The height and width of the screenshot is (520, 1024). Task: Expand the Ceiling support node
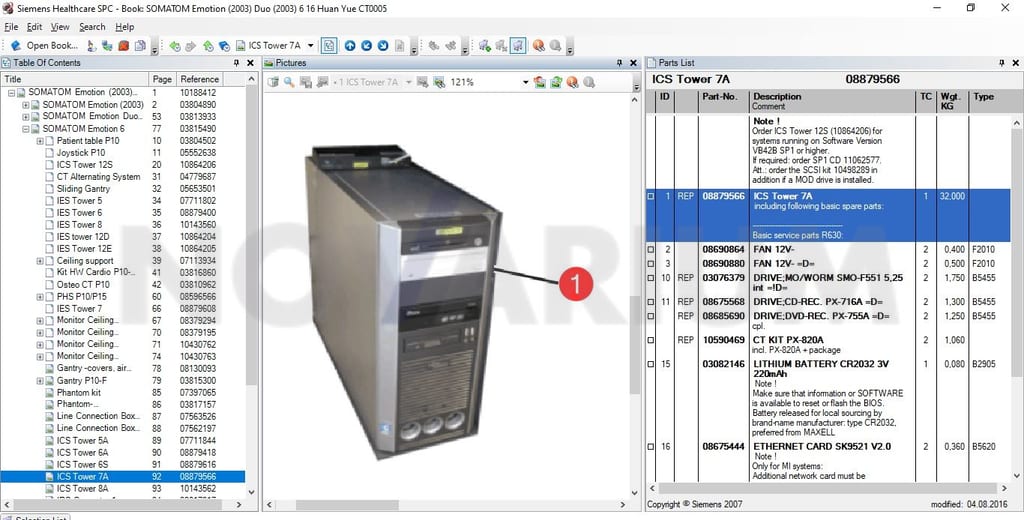40,261
